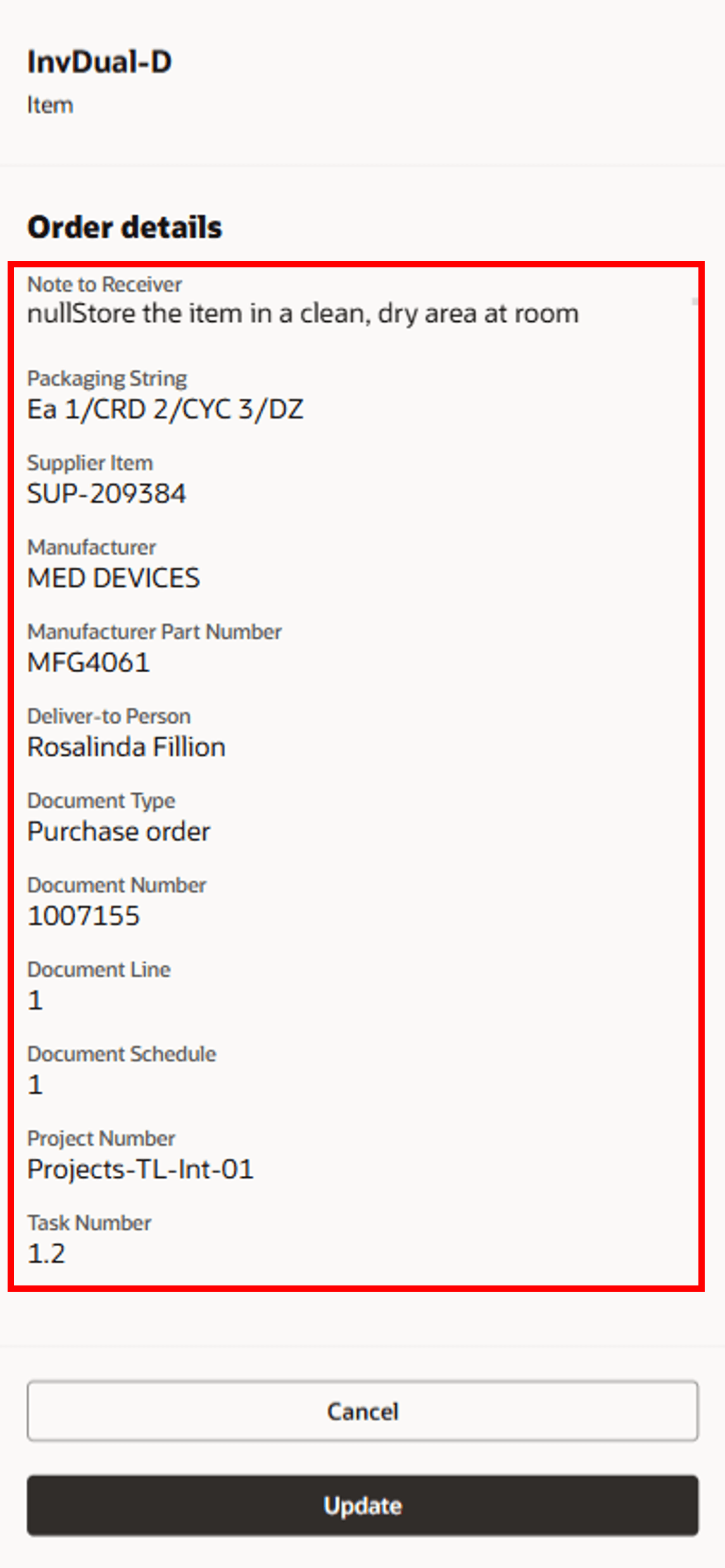Click the Manufacturer field showing MED DEVICES
725x1568 pixels.
114,578
